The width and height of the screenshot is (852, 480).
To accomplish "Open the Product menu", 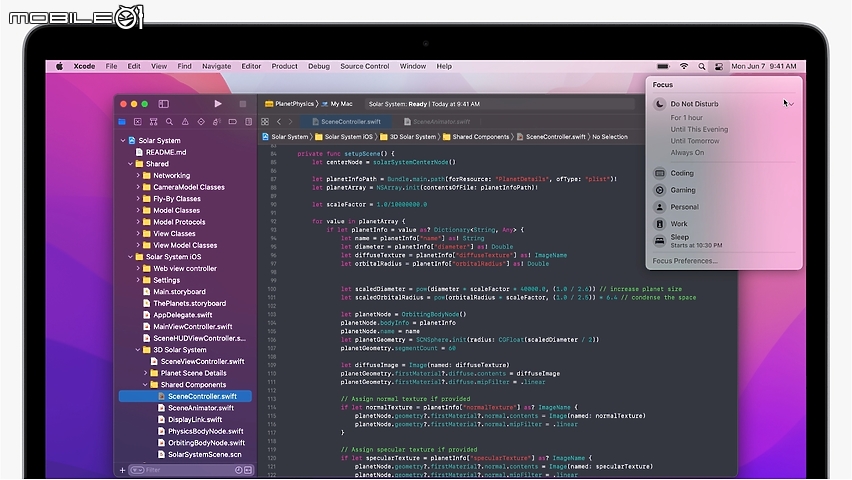I will 284,66.
